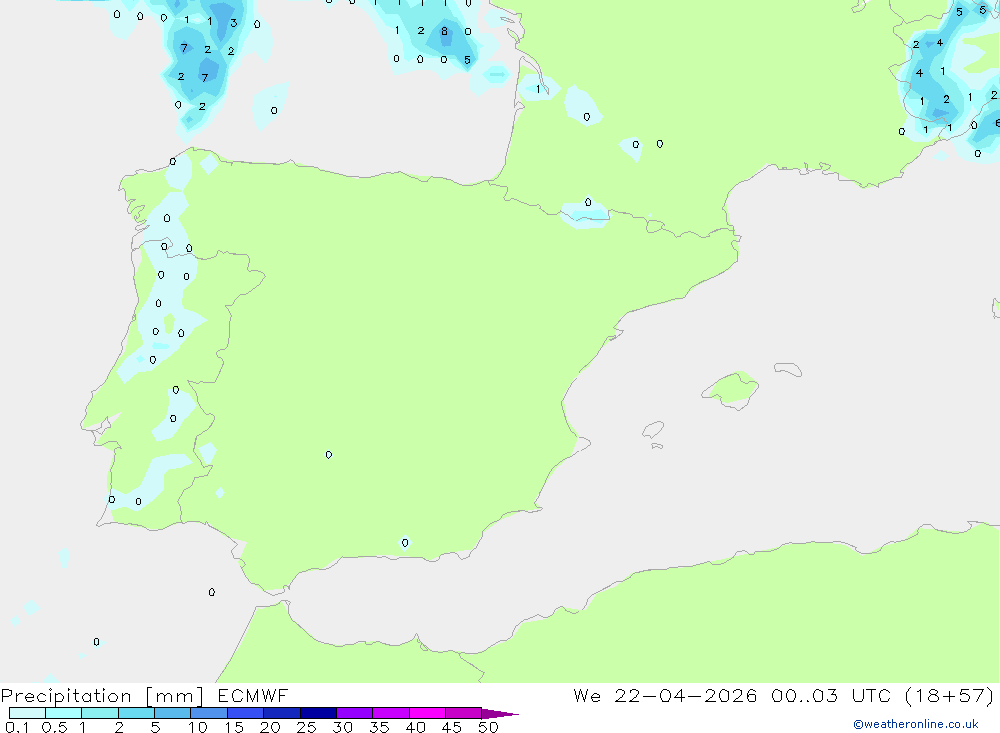The height and width of the screenshot is (733, 1000).
Task: Click legend scale label '10'
Action: (x=197, y=727)
